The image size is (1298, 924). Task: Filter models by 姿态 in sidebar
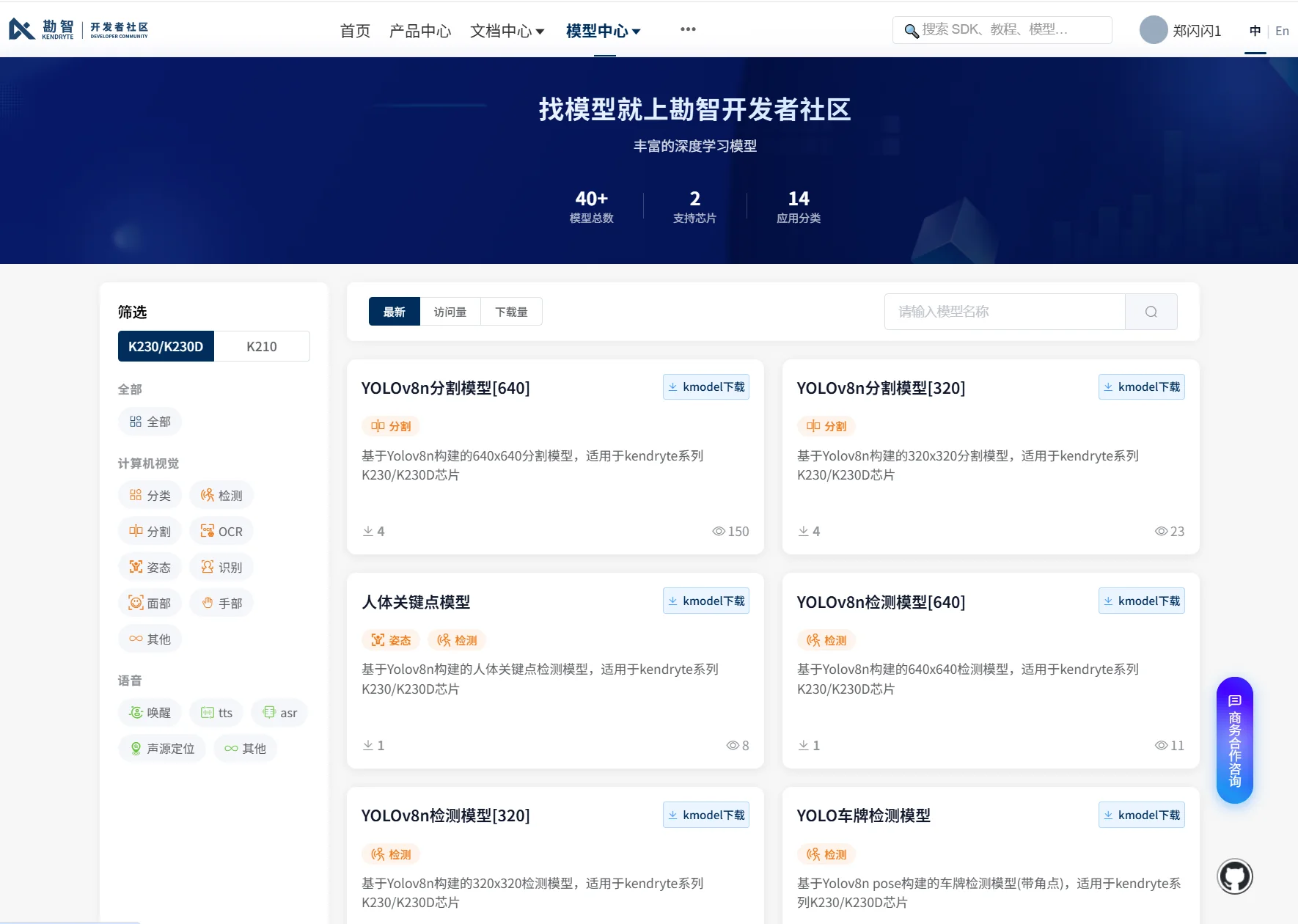tap(150, 568)
